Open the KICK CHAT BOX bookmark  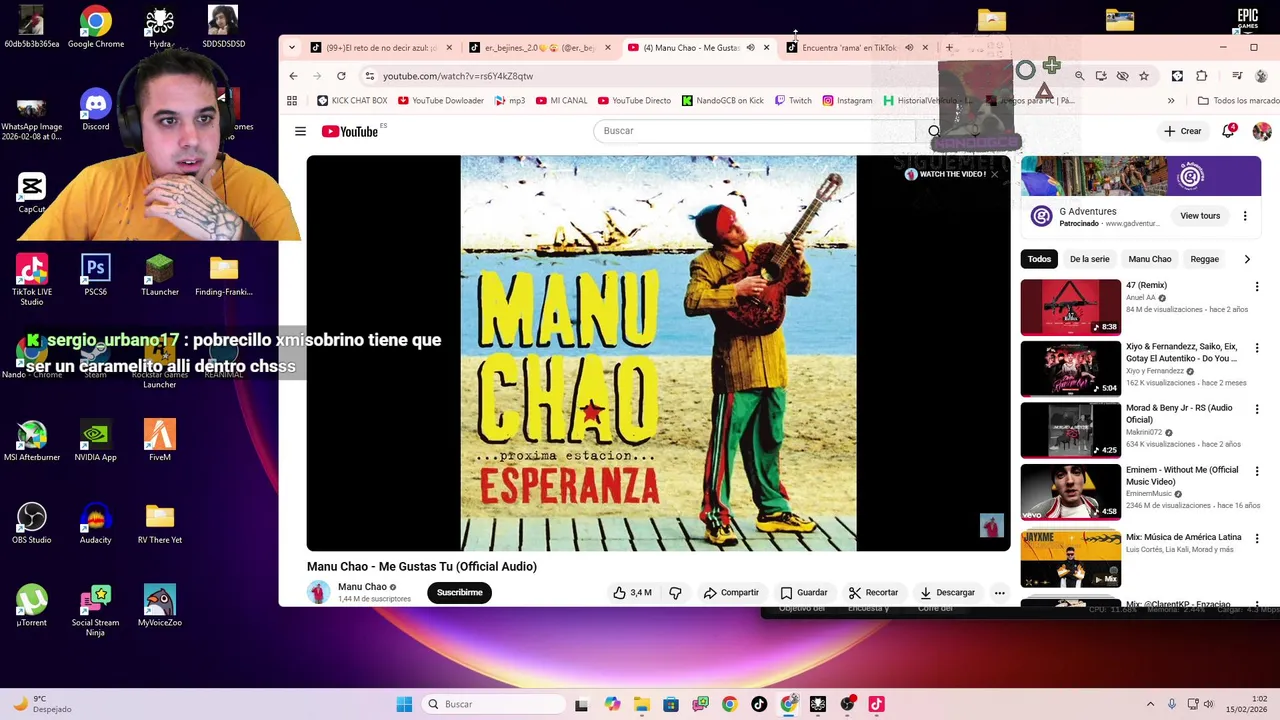(x=351, y=101)
